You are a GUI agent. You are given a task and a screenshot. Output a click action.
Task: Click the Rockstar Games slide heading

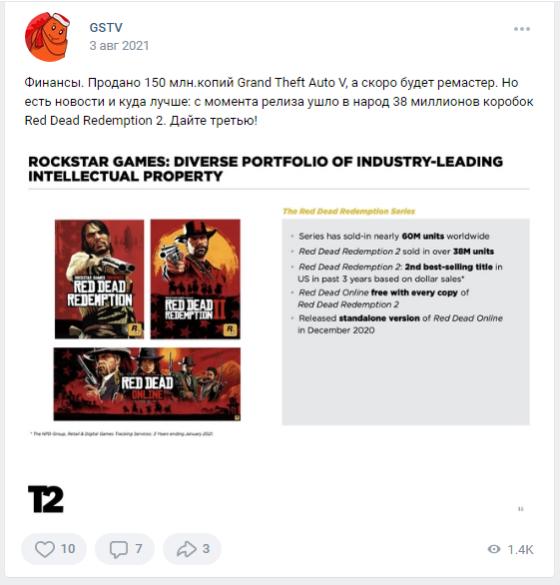click(x=266, y=169)
